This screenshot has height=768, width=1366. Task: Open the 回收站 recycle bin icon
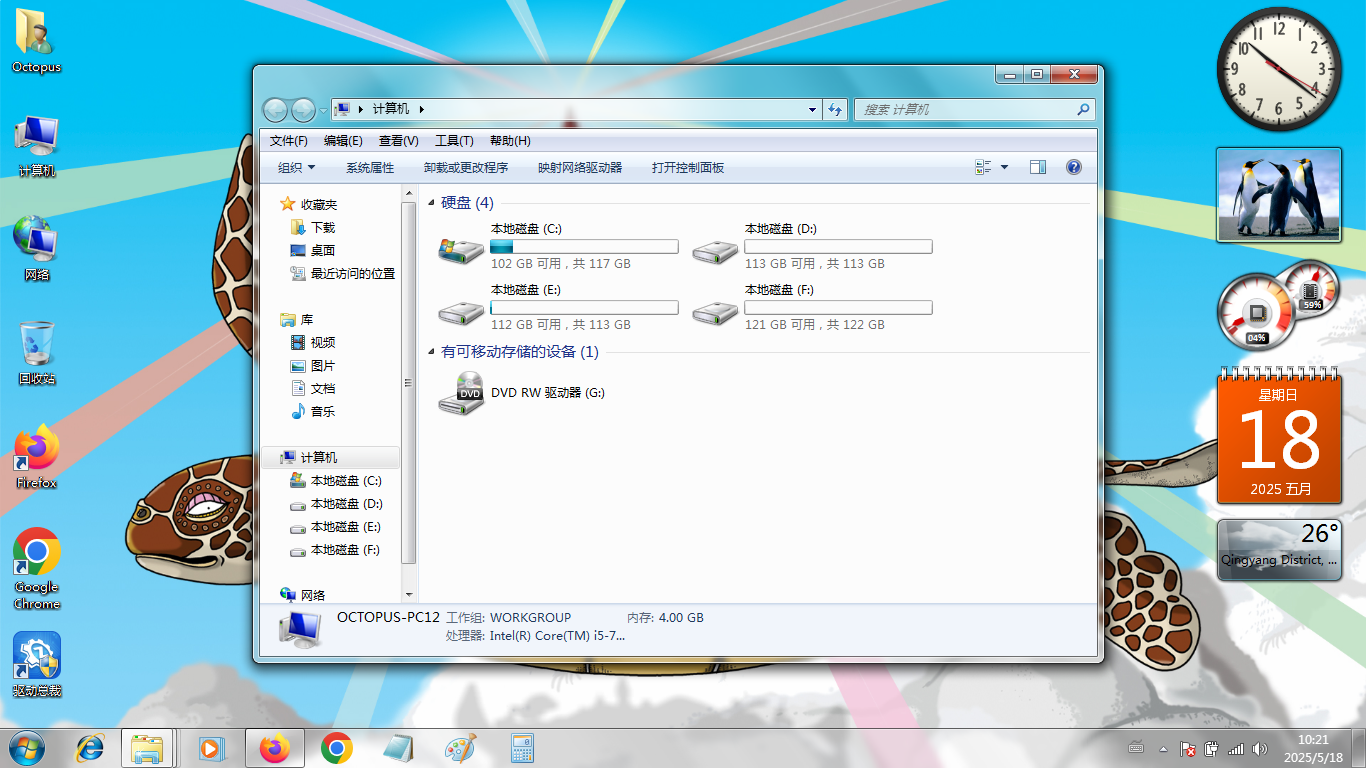click(x=37, y=353)
